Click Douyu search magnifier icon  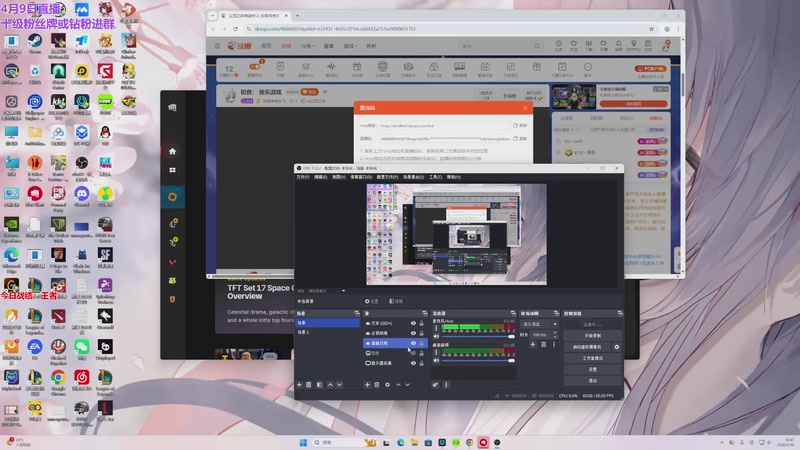536,46
